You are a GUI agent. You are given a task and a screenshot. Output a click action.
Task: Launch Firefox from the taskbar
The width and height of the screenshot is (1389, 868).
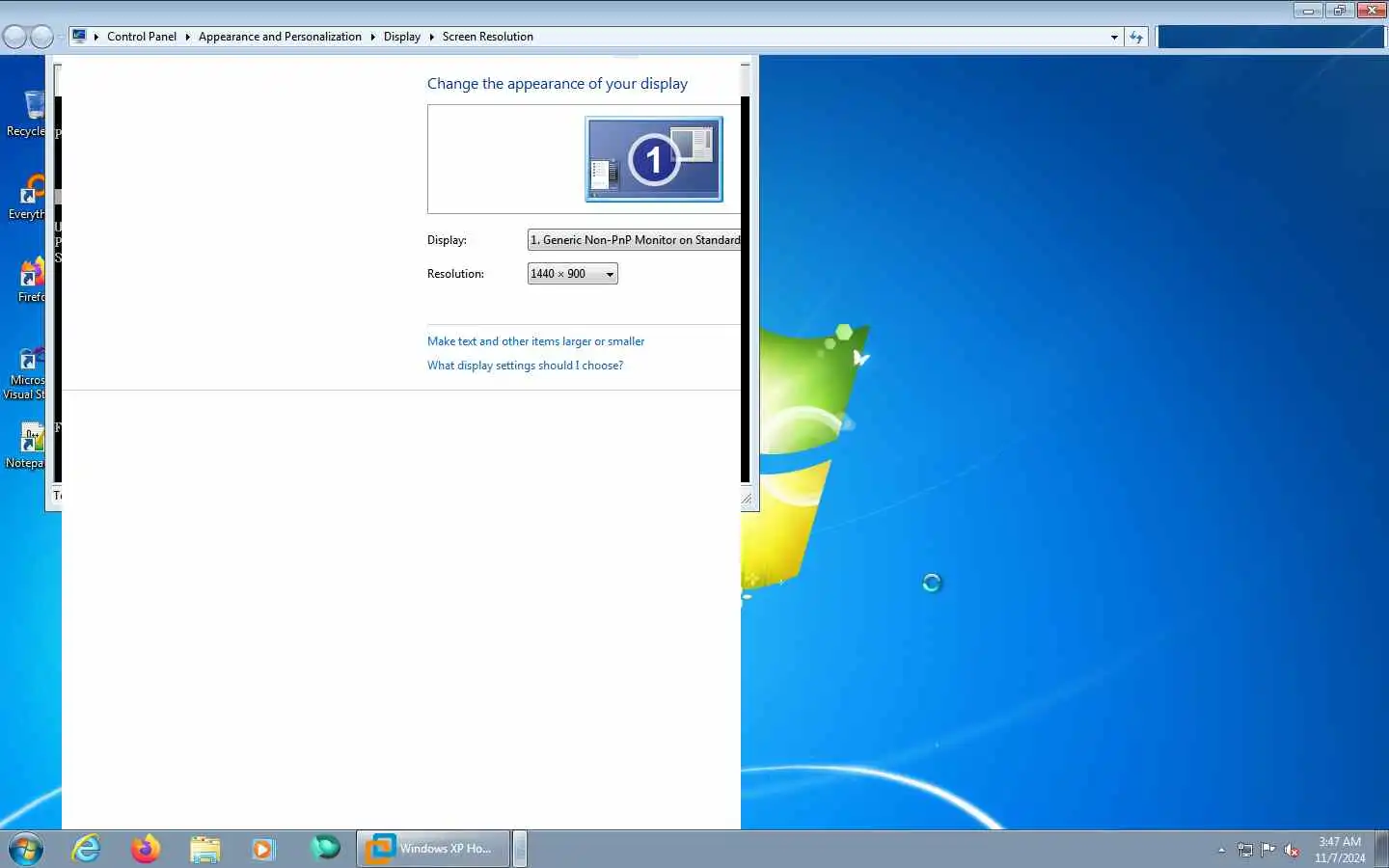pos(146,849)
